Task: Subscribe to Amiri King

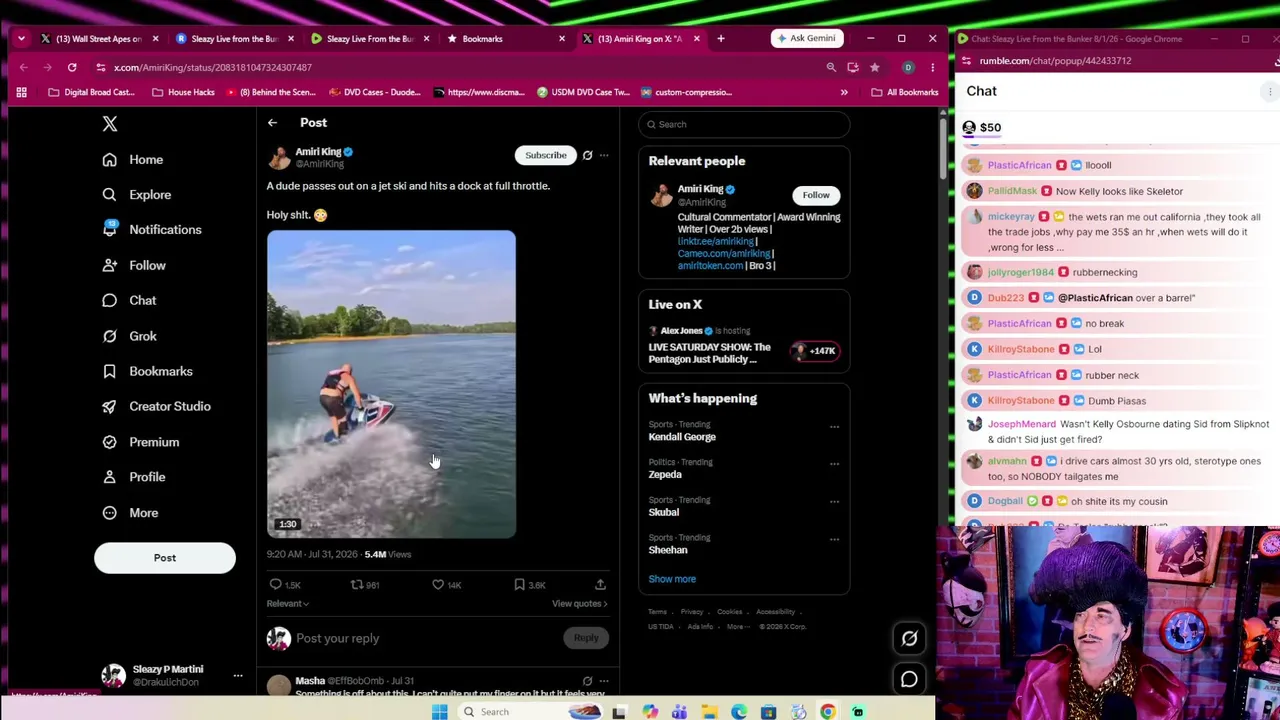Action: point(546,155)
